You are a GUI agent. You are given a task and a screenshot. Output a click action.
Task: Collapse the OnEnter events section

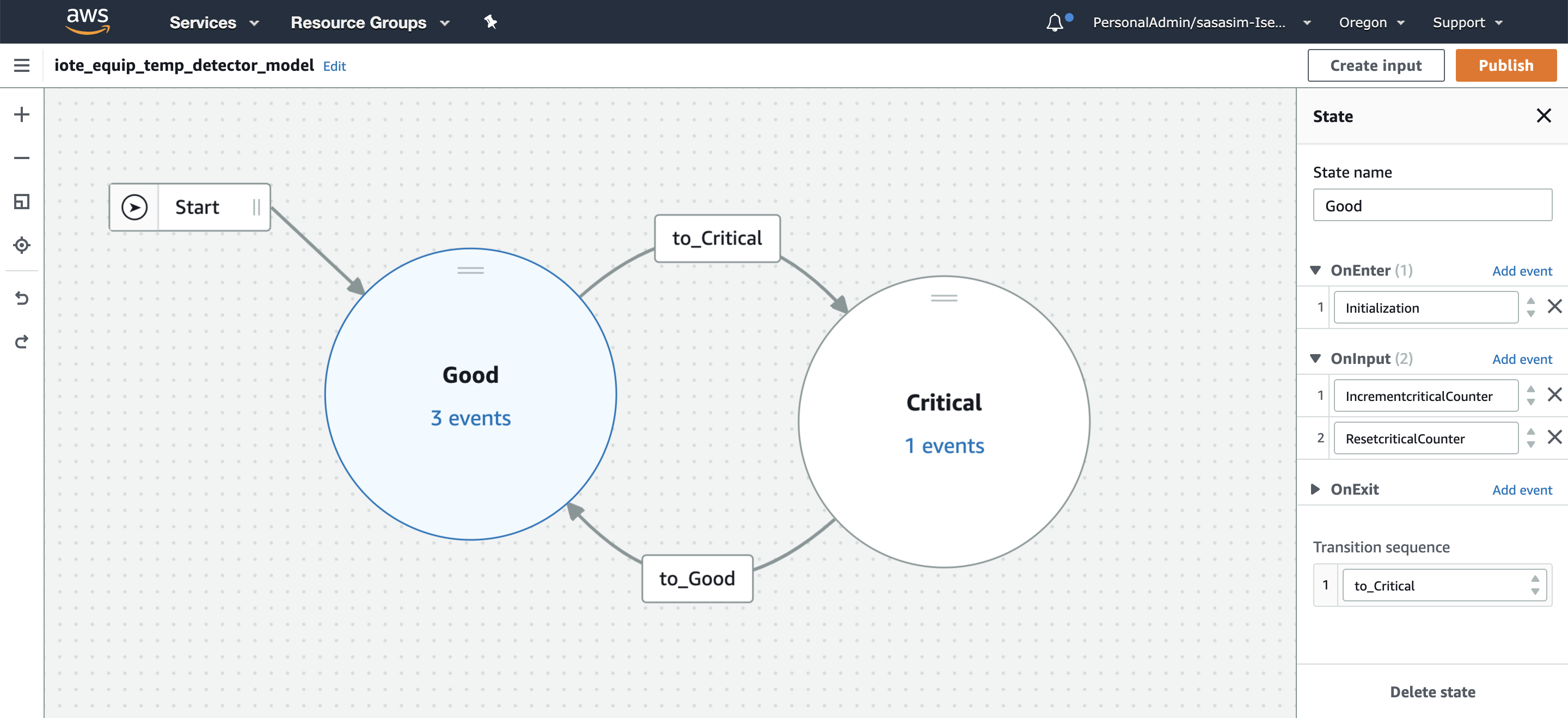[x=1315, y=270]
